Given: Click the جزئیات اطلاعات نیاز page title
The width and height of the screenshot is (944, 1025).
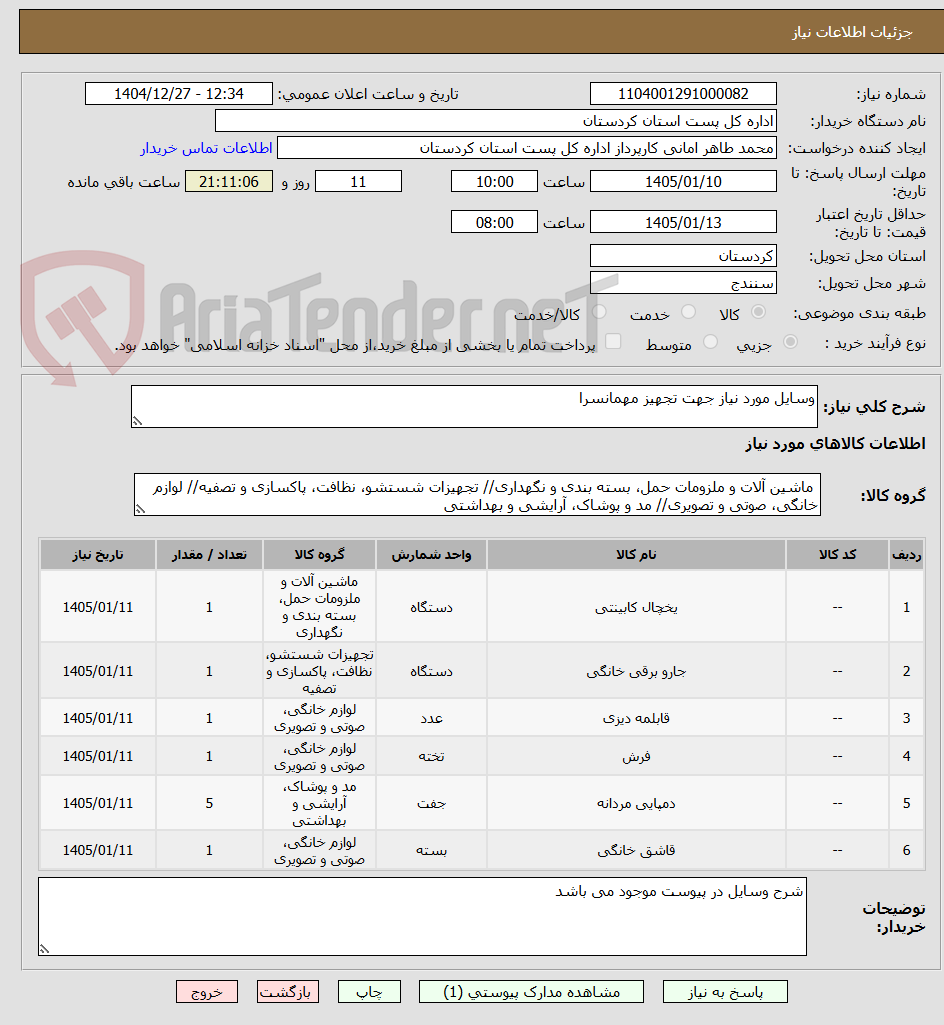Looking at the screenshot, I should coord(852,32).
